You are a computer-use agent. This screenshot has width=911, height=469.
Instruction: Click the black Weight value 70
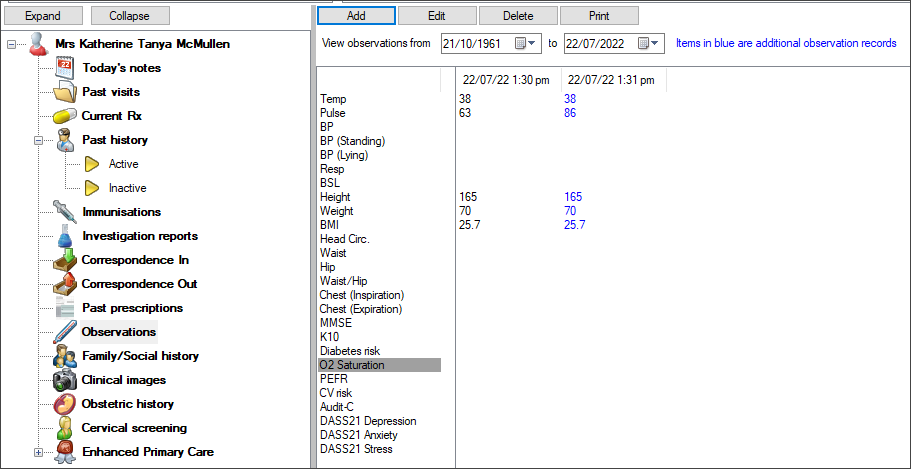pos(465,211)
